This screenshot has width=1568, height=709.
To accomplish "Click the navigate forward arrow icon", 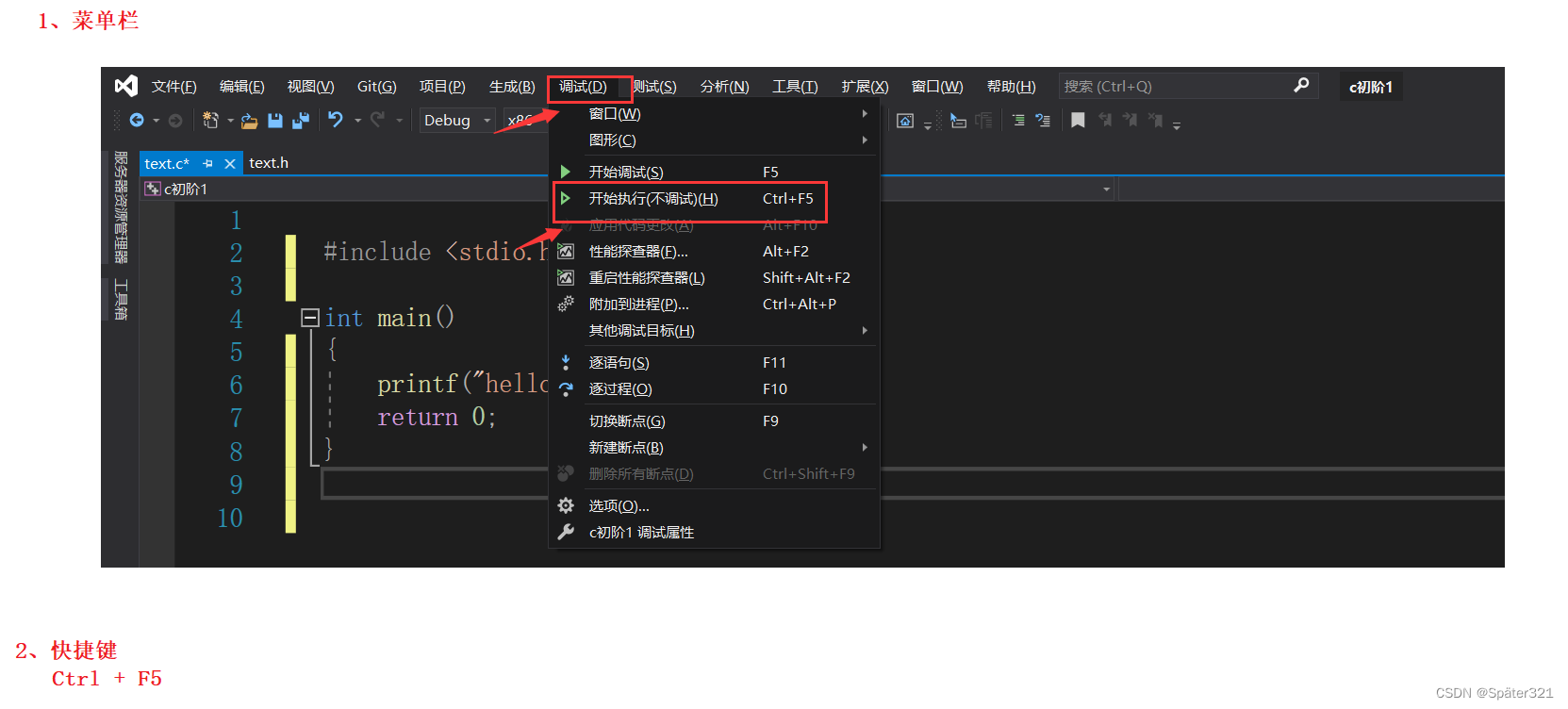I will (x=175, y=120).
